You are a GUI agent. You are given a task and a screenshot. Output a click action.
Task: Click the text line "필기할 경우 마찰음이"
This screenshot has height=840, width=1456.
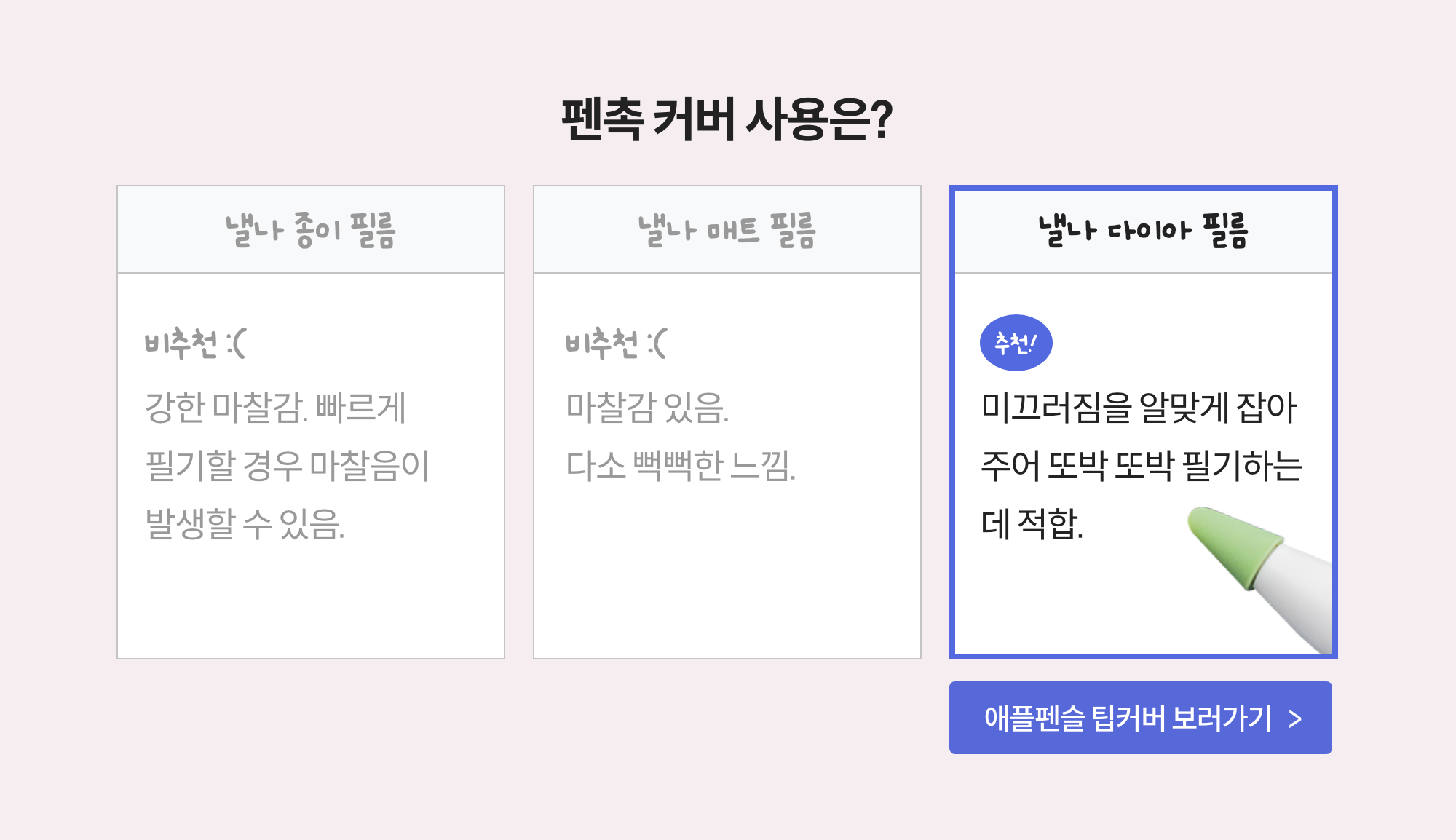288,465
